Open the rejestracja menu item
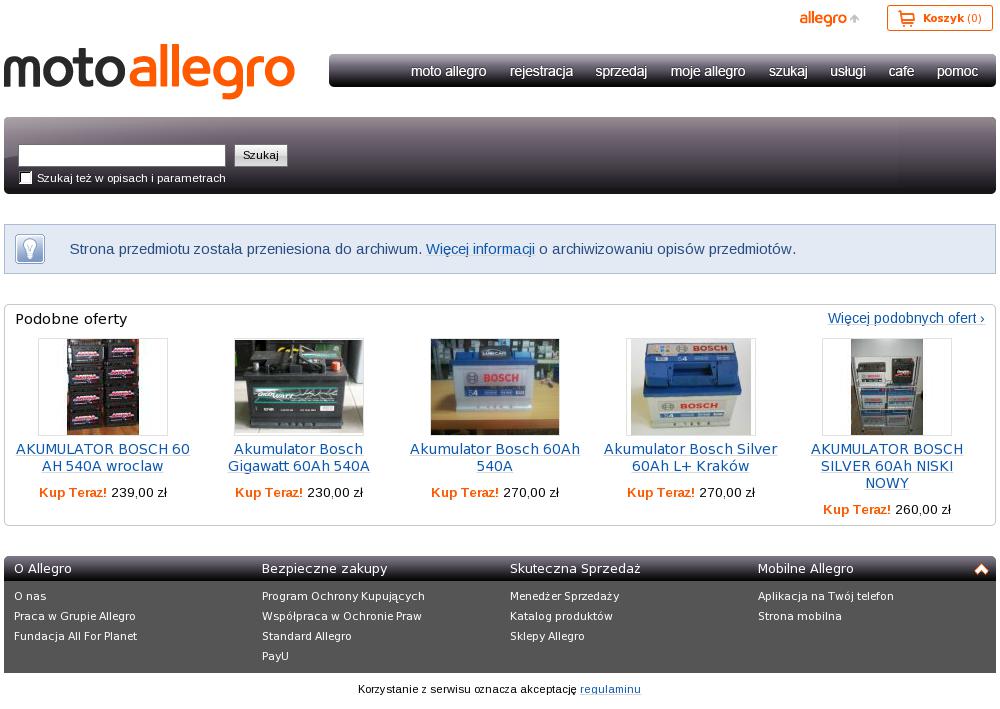 [x=541, y=71]
